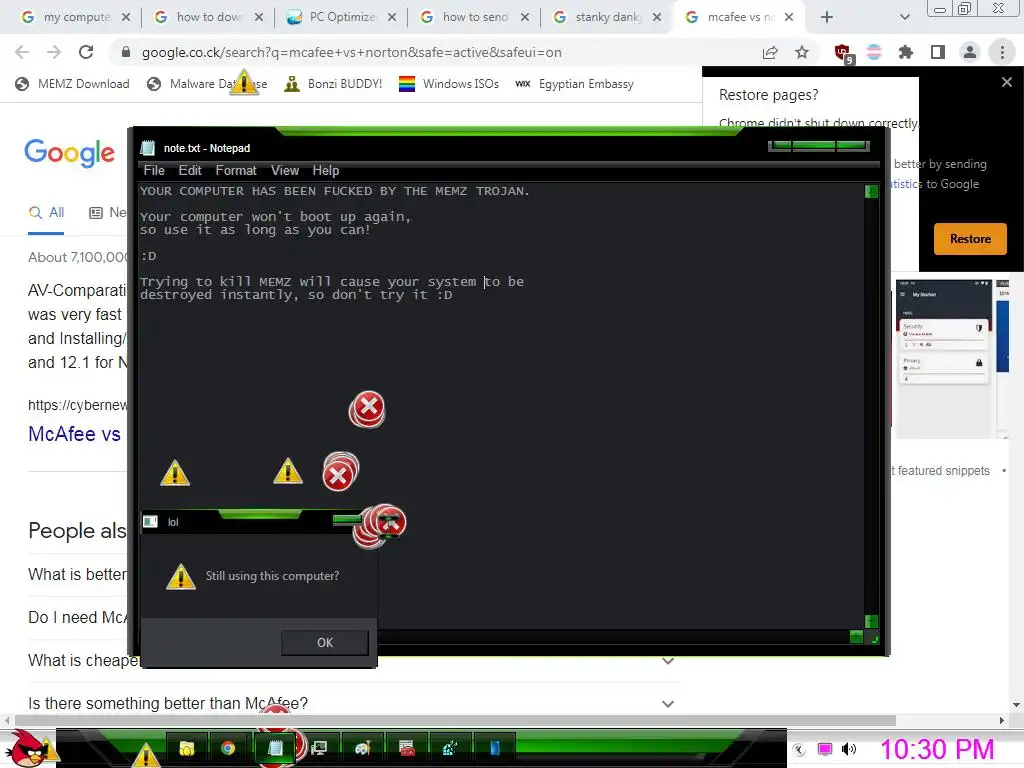Click the address bar URL

tap(351, 52)
